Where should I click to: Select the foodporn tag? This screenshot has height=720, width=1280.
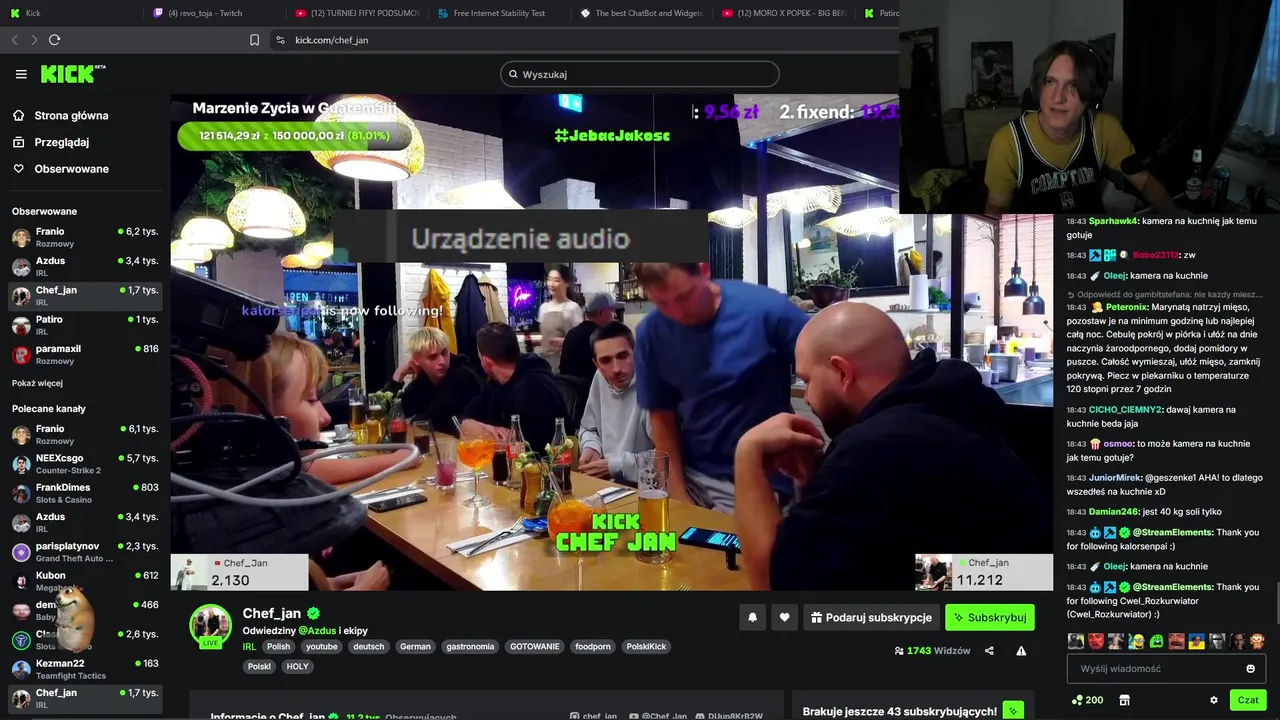[593, 647]
